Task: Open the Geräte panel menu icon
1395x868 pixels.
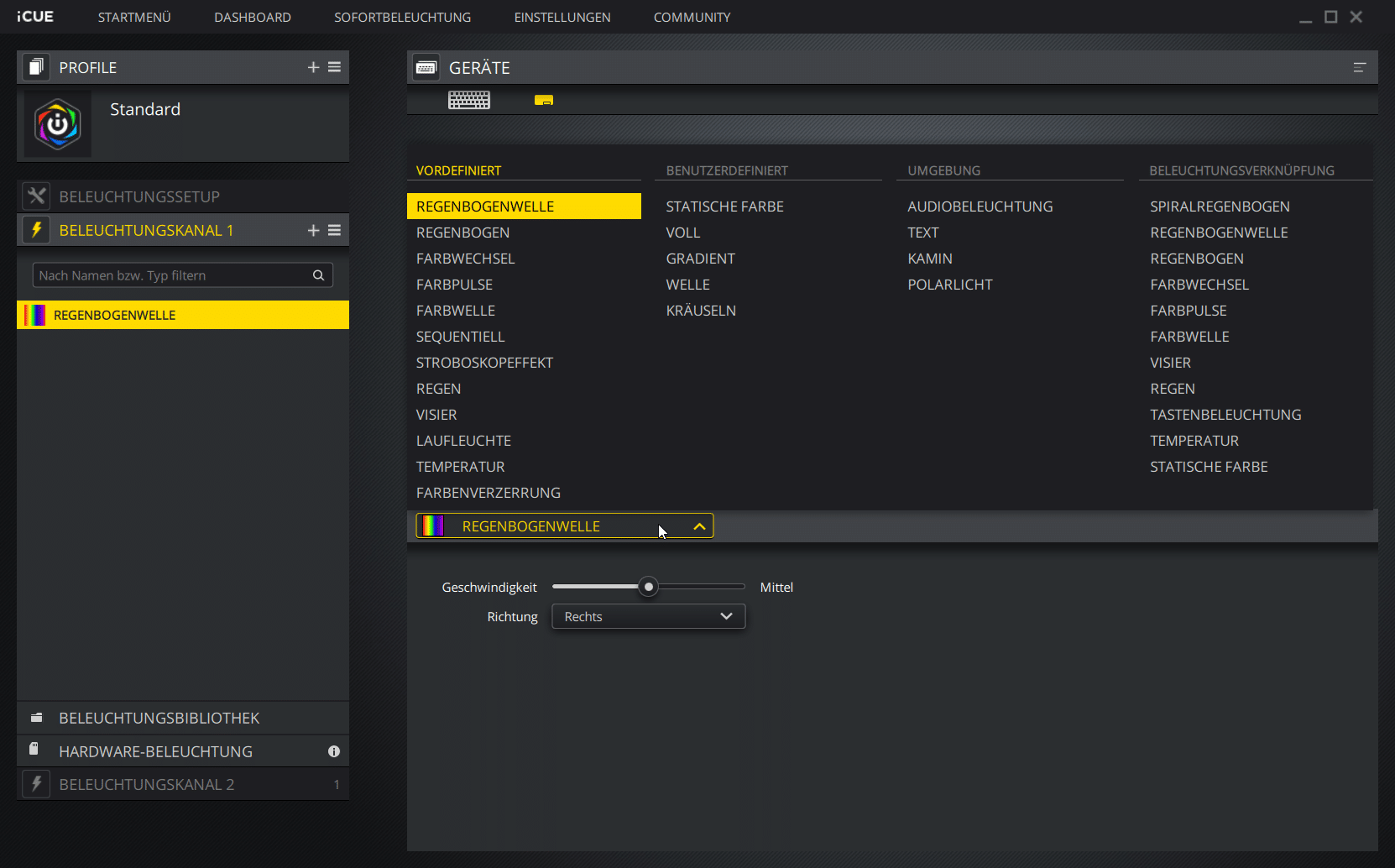Action: (1360, 68)
